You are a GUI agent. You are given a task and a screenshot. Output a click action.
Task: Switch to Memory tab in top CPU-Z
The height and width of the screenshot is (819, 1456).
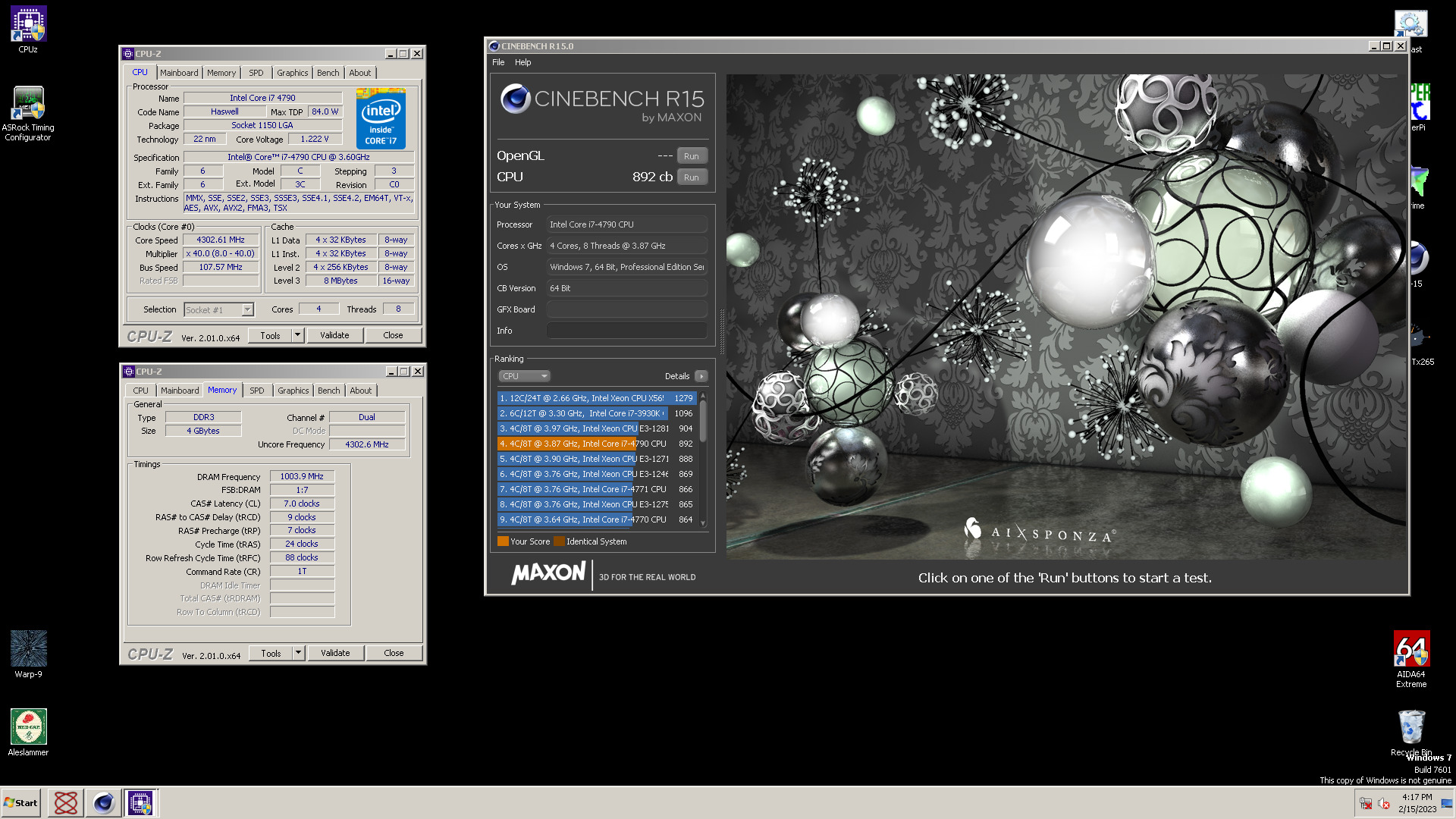221,73
